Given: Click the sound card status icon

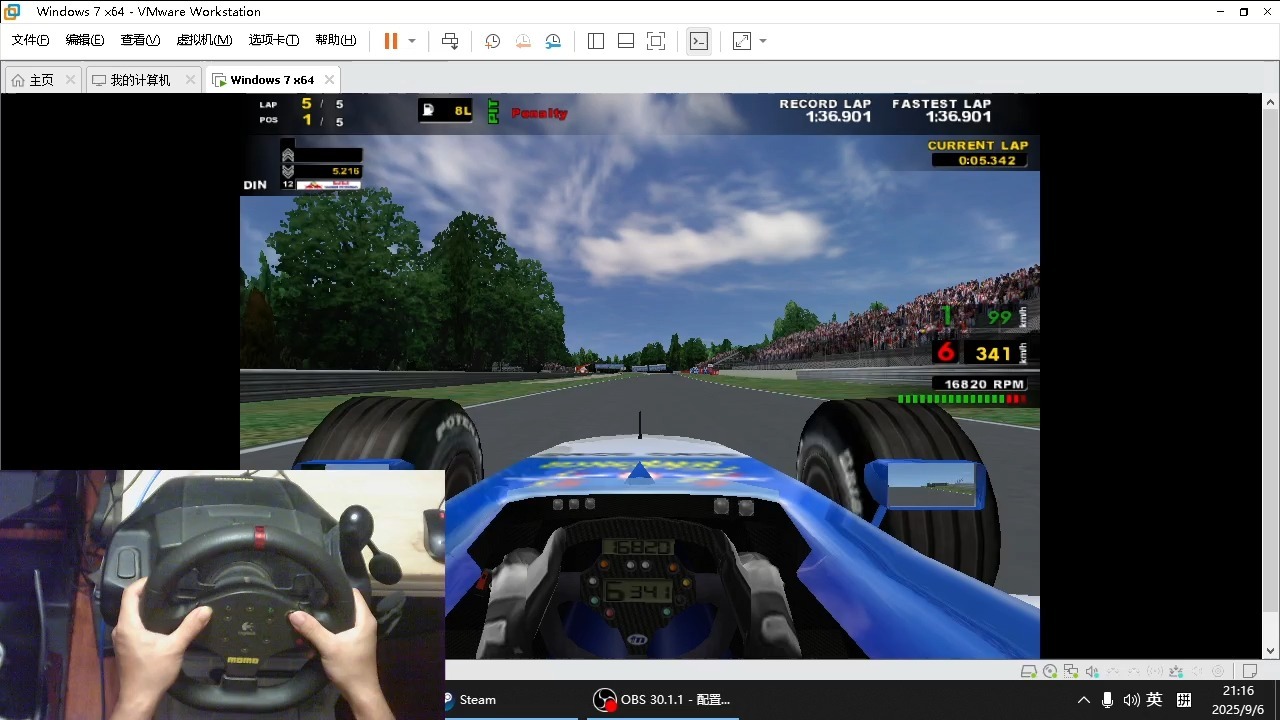Looking at the screenshot, I should coord(1092,671).
